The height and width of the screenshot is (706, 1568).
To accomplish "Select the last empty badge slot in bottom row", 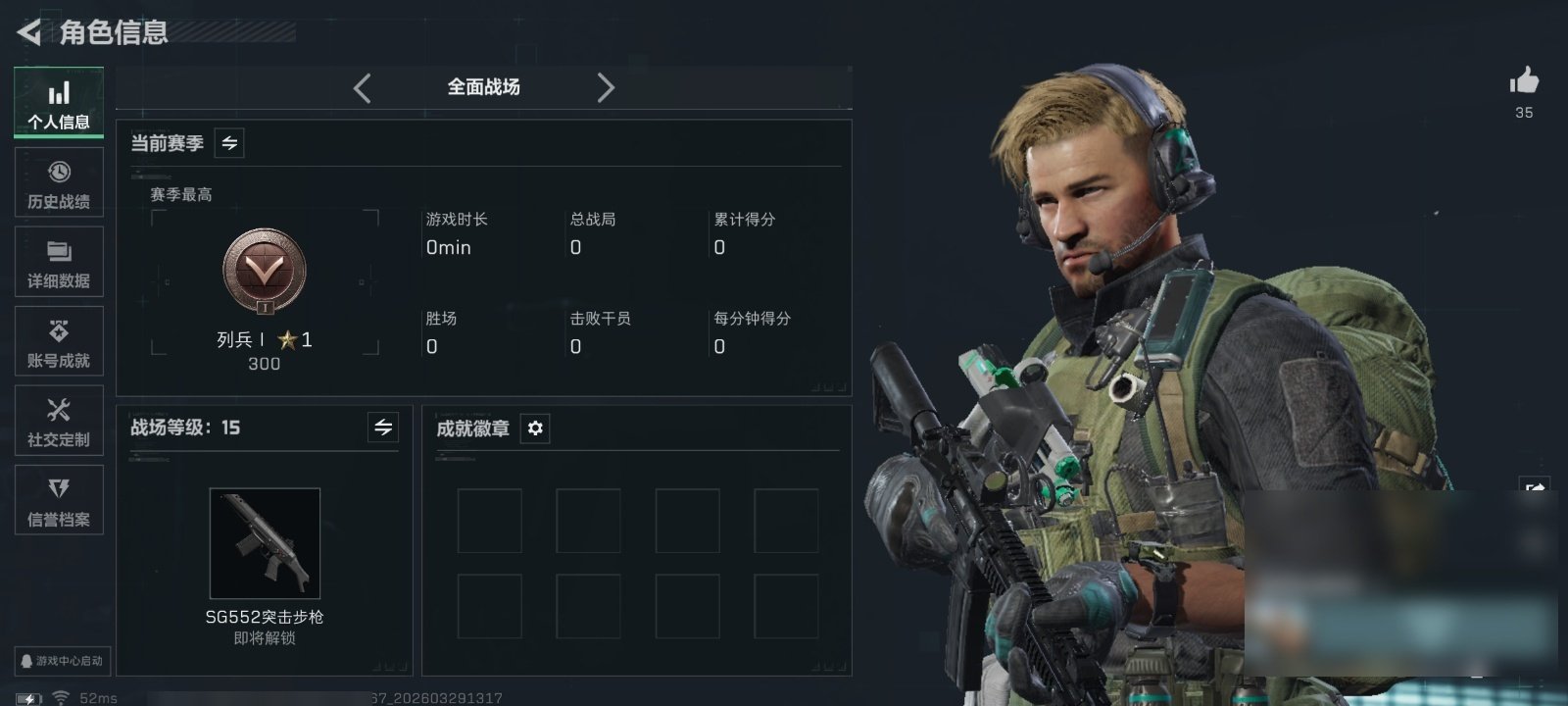I will tap(786, 606).
